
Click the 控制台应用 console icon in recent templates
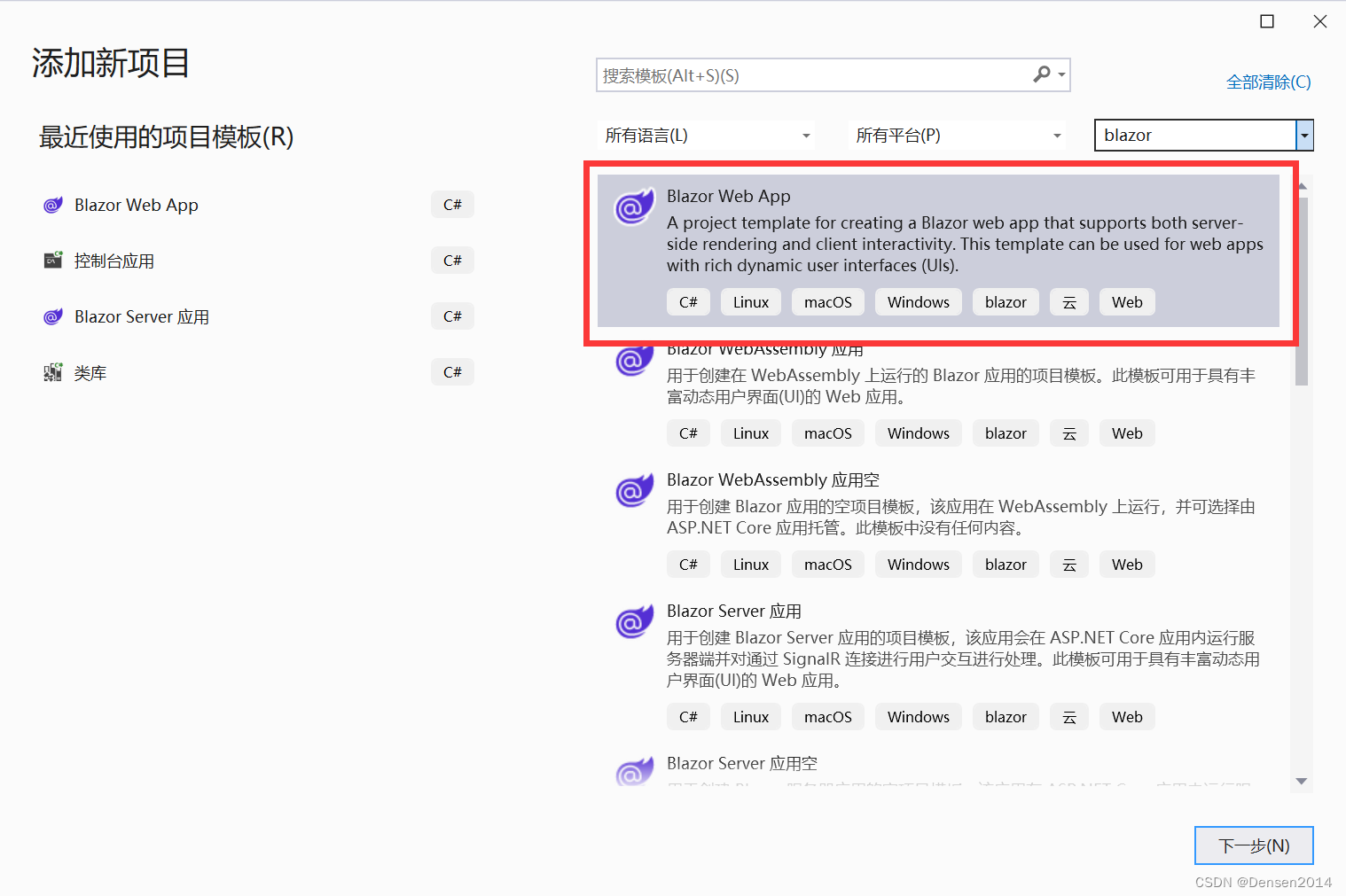[x=53, y=261]
